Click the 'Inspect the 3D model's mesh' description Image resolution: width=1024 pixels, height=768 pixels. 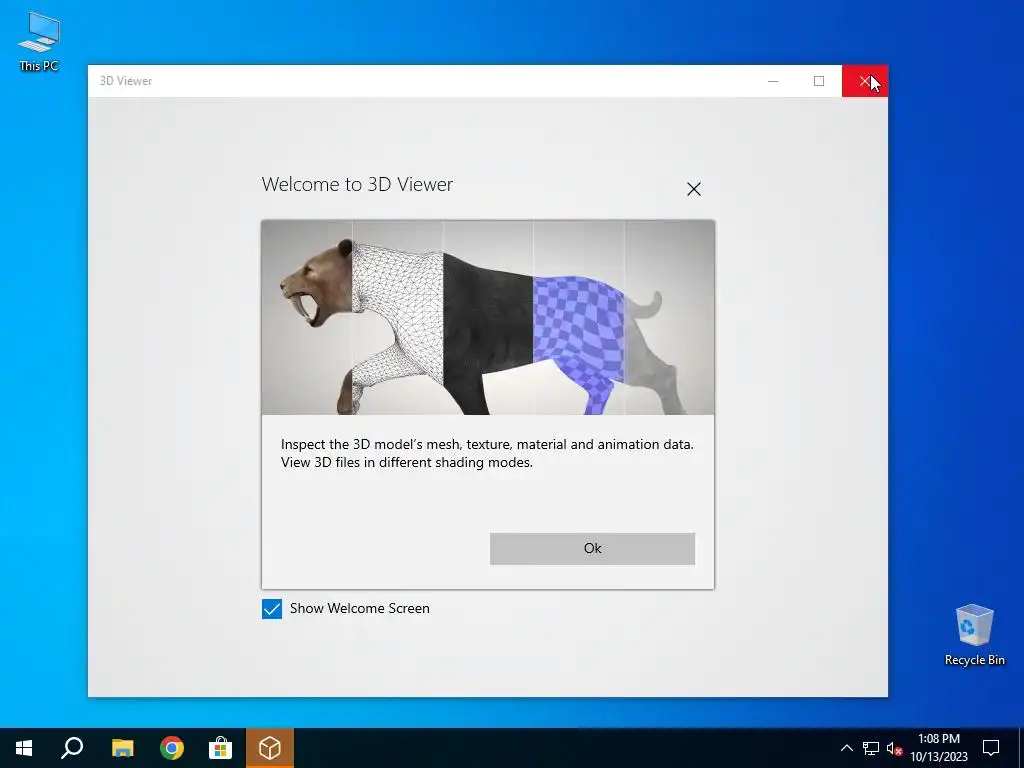coord(487,453)
